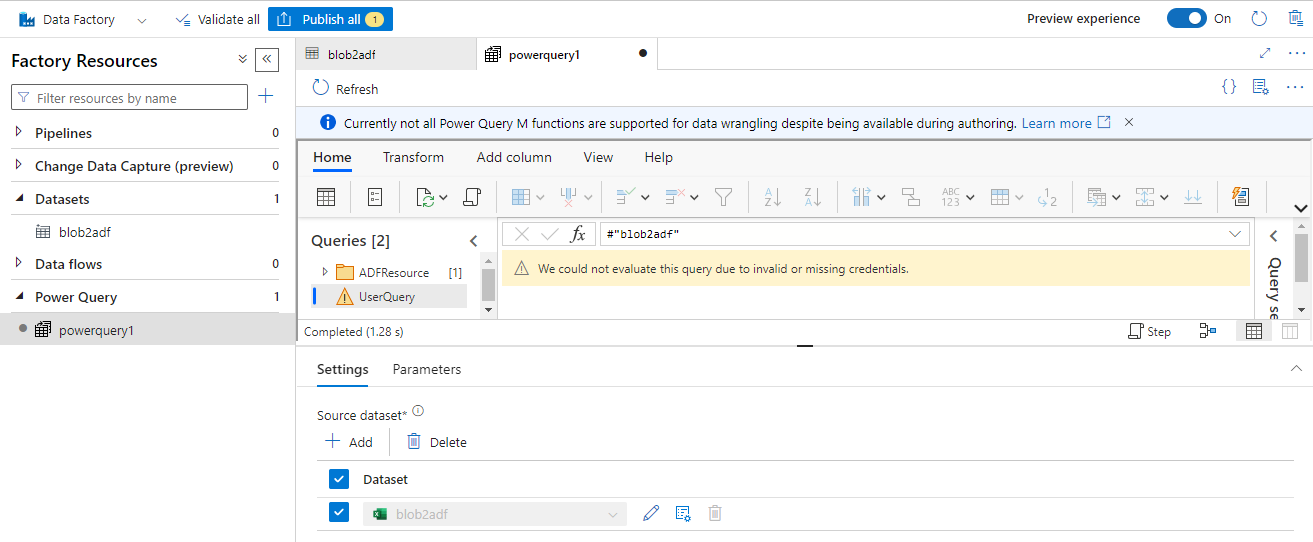Click the refresh icon in top right header

[x=1260, y=19]
